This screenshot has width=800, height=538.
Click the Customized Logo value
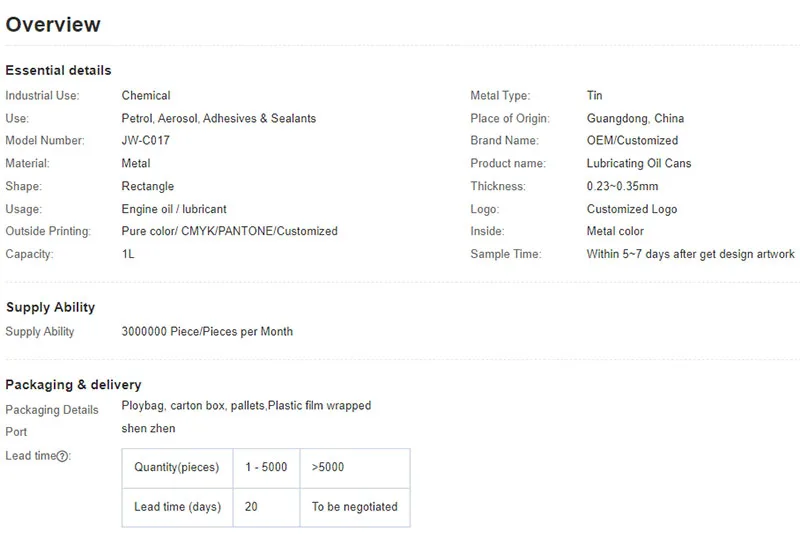(x=631, y=209)
